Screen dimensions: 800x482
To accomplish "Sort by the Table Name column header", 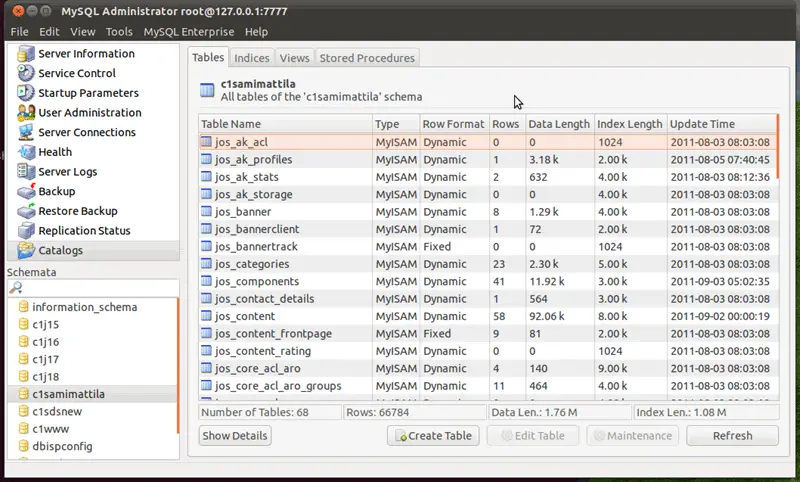I will tap(286, 124).
